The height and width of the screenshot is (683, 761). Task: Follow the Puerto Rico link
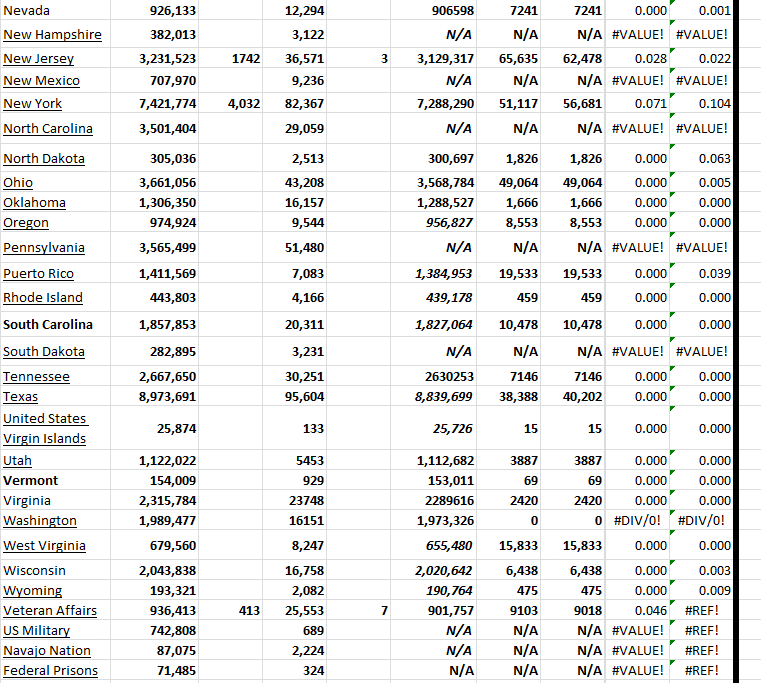pyautogui.click(x=38, y=274)
